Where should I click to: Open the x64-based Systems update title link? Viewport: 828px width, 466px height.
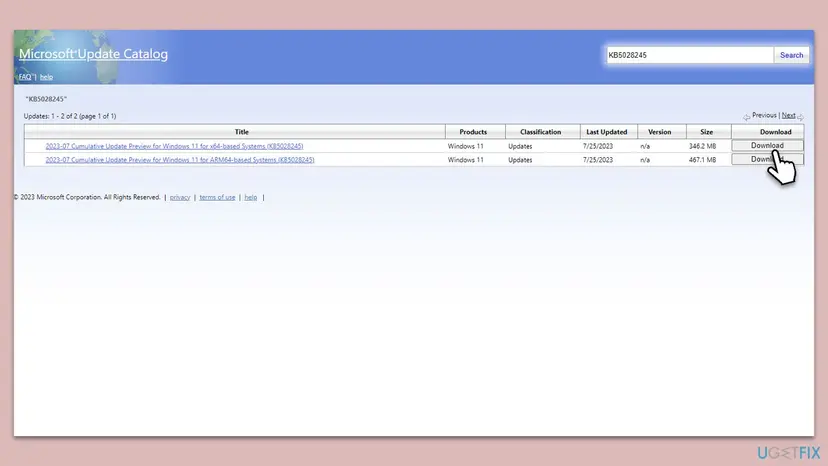pos(174,146)
